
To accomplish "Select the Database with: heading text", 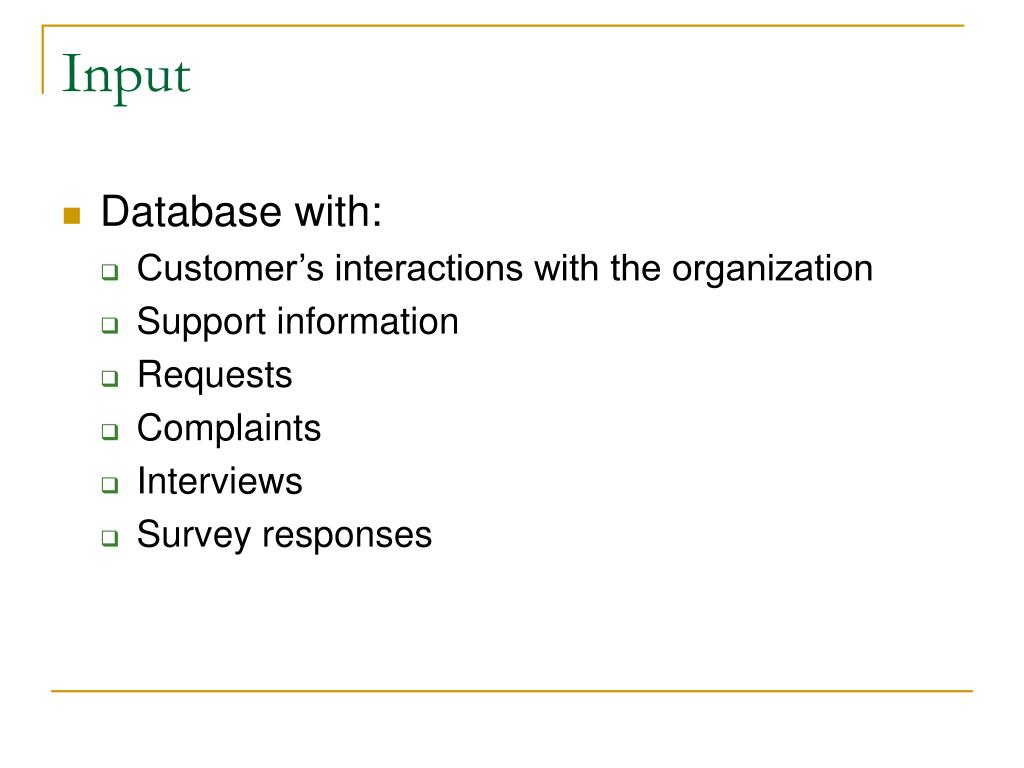I will [x=242, y=212].
